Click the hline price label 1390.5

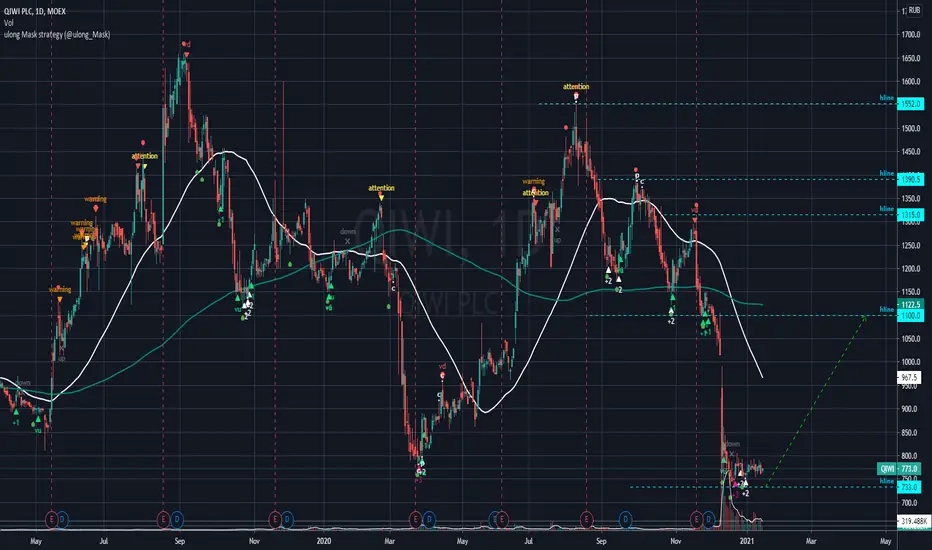point(911,179)
